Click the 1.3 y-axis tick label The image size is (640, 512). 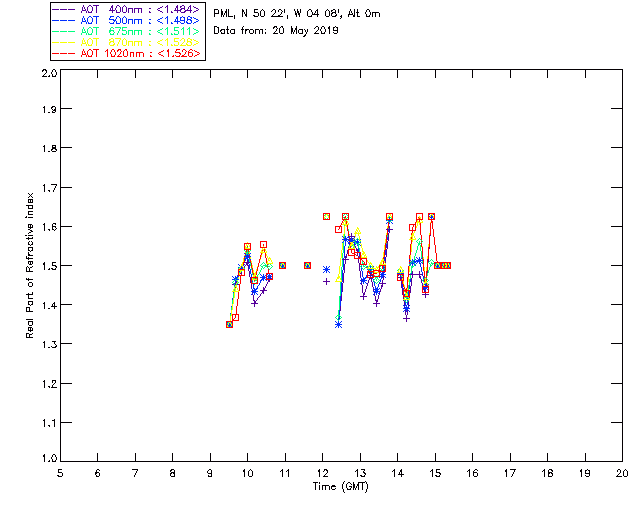pos(49,344)
